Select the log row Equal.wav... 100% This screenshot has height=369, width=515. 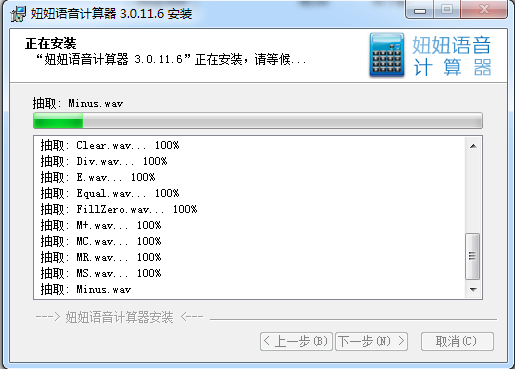[x=110, y=193]
